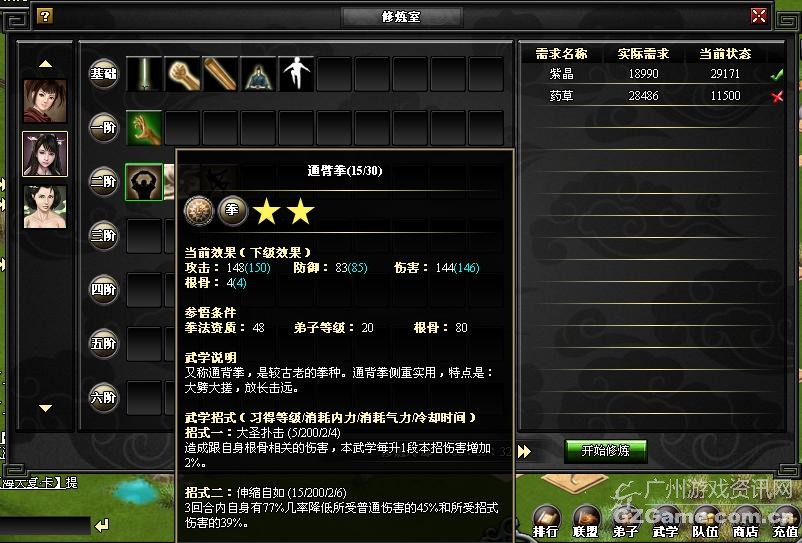Select the 通臂拳 skill icon in 二阶 row
The width and height of the screenshot is (802, 543).
[x=144, y=182]
